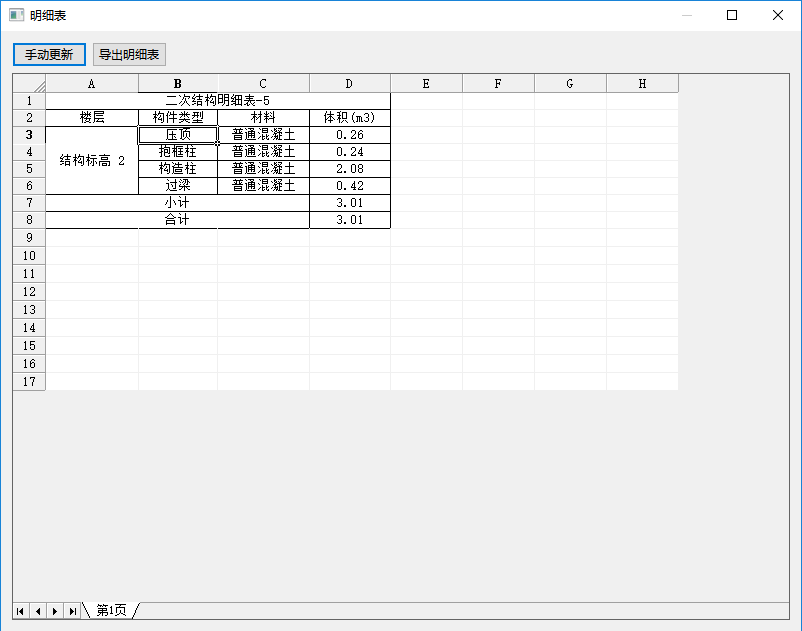Click the select-all corner of the grid
The height and width of the screenshot is (631, 802).
(x=29, y=83)
